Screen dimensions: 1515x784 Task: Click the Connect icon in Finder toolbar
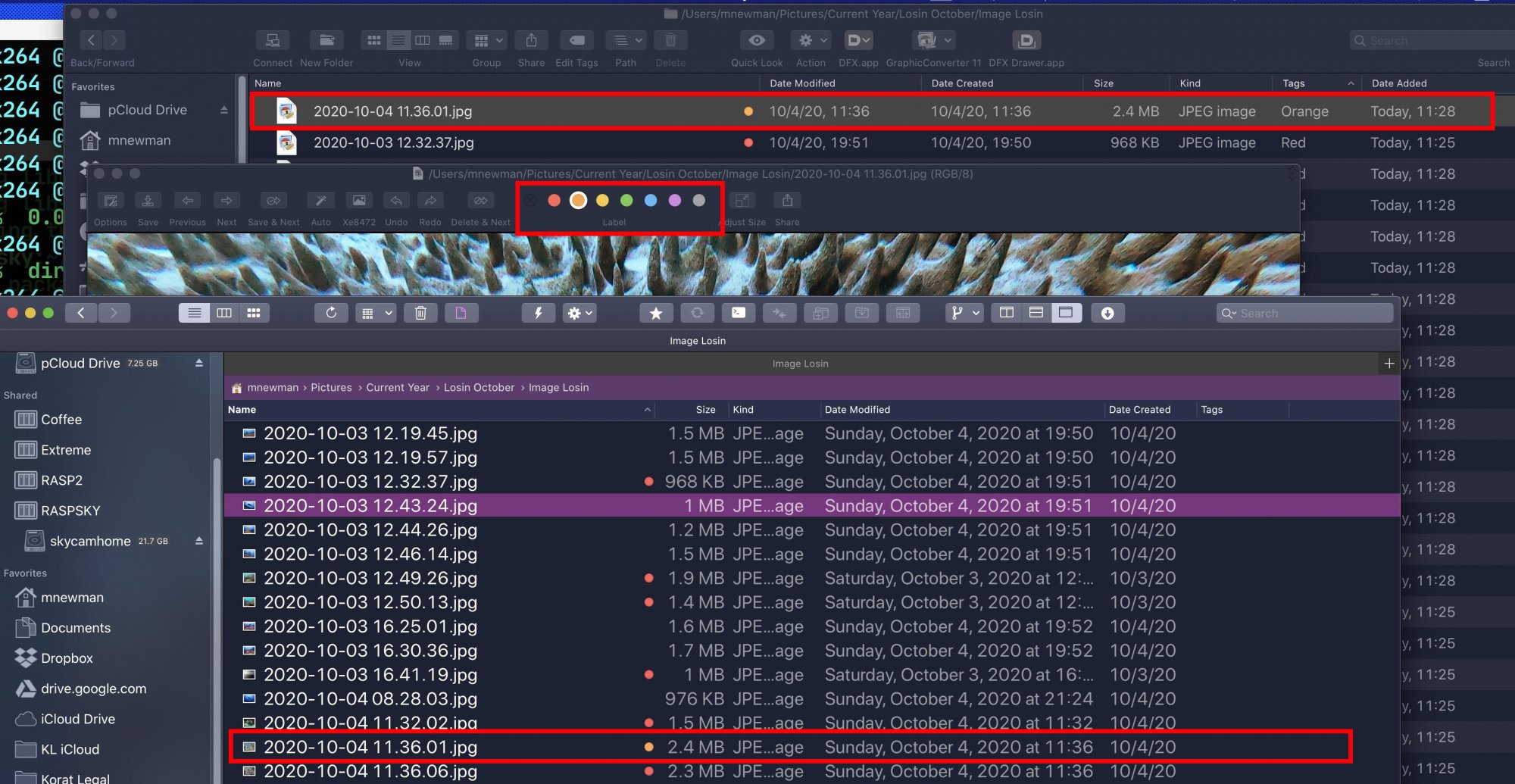coord(273,40)
